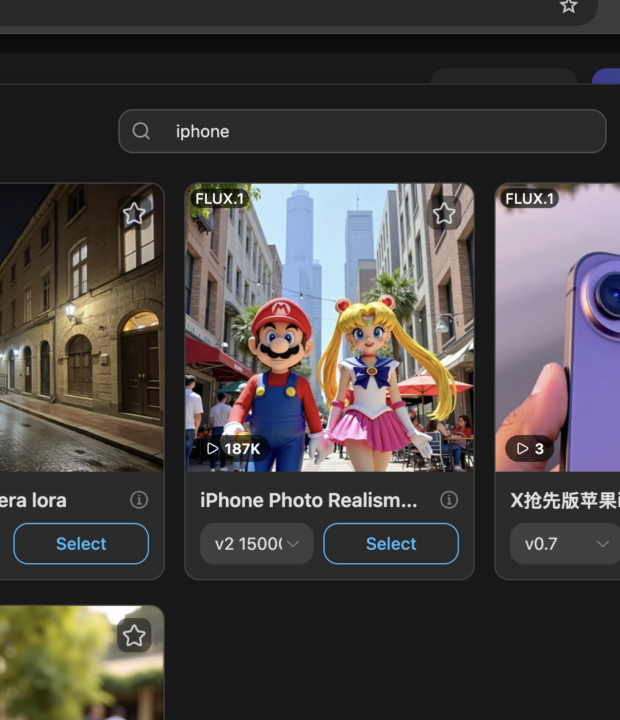620x720 pixels.
Task: Focus the search field containing iphone
Action: pos(362,131)
